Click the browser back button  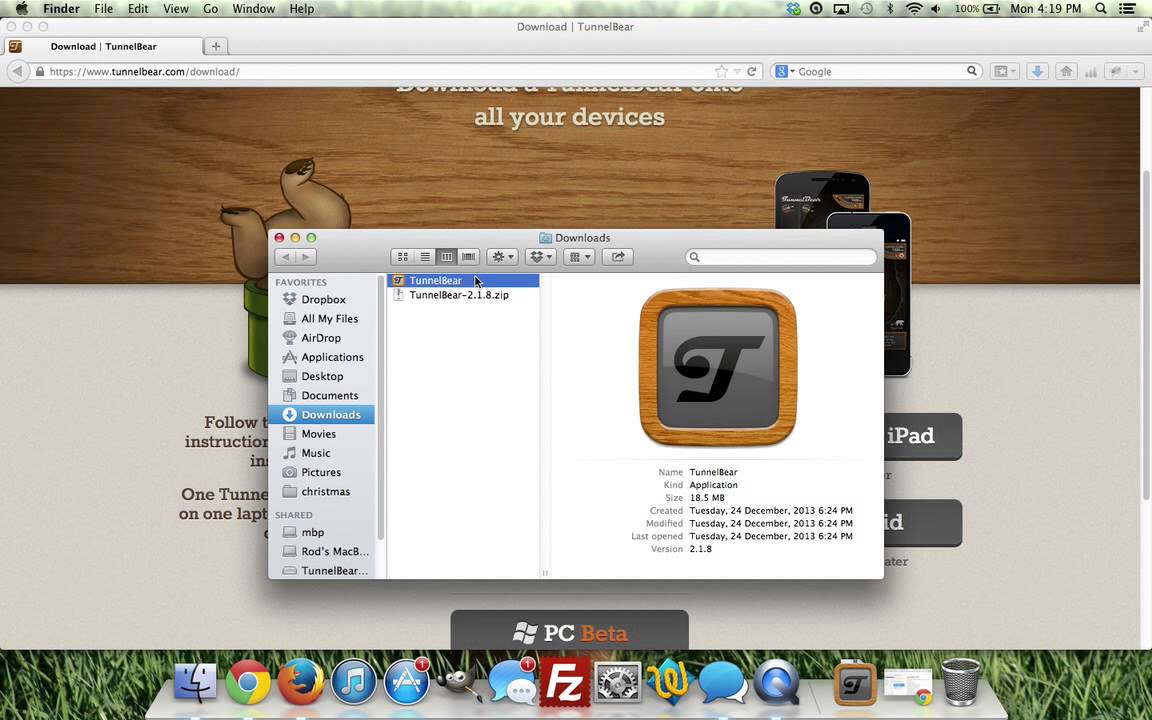coord(18,71)
